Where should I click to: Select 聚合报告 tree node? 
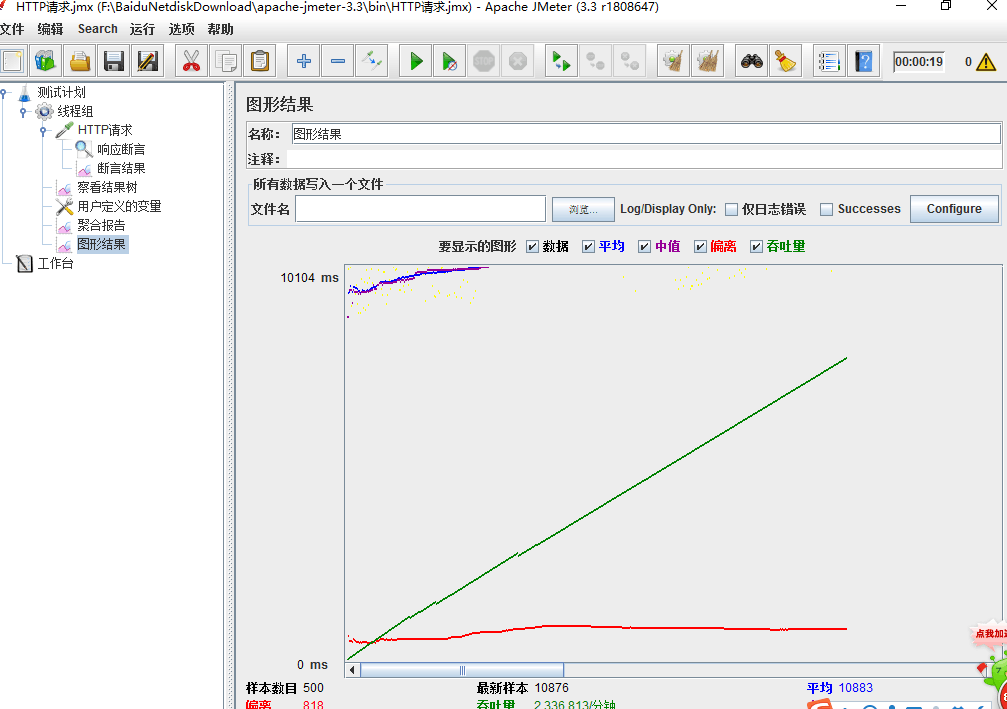tap(101, 225)
